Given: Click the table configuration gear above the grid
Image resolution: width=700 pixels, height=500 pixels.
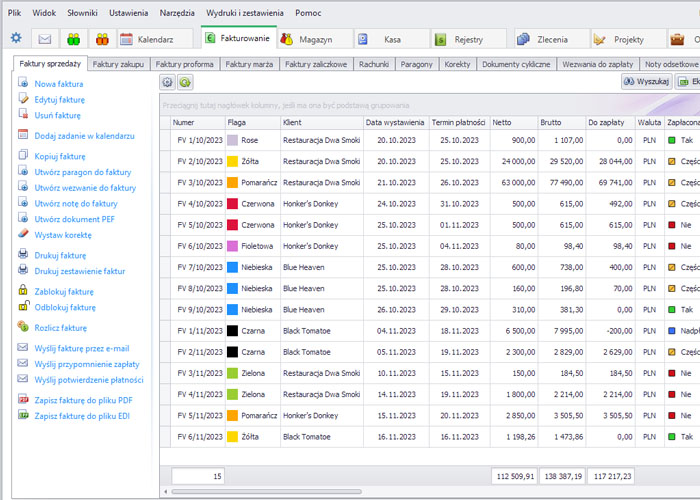Looking at the screenshot, I should (x=168, y=81).
